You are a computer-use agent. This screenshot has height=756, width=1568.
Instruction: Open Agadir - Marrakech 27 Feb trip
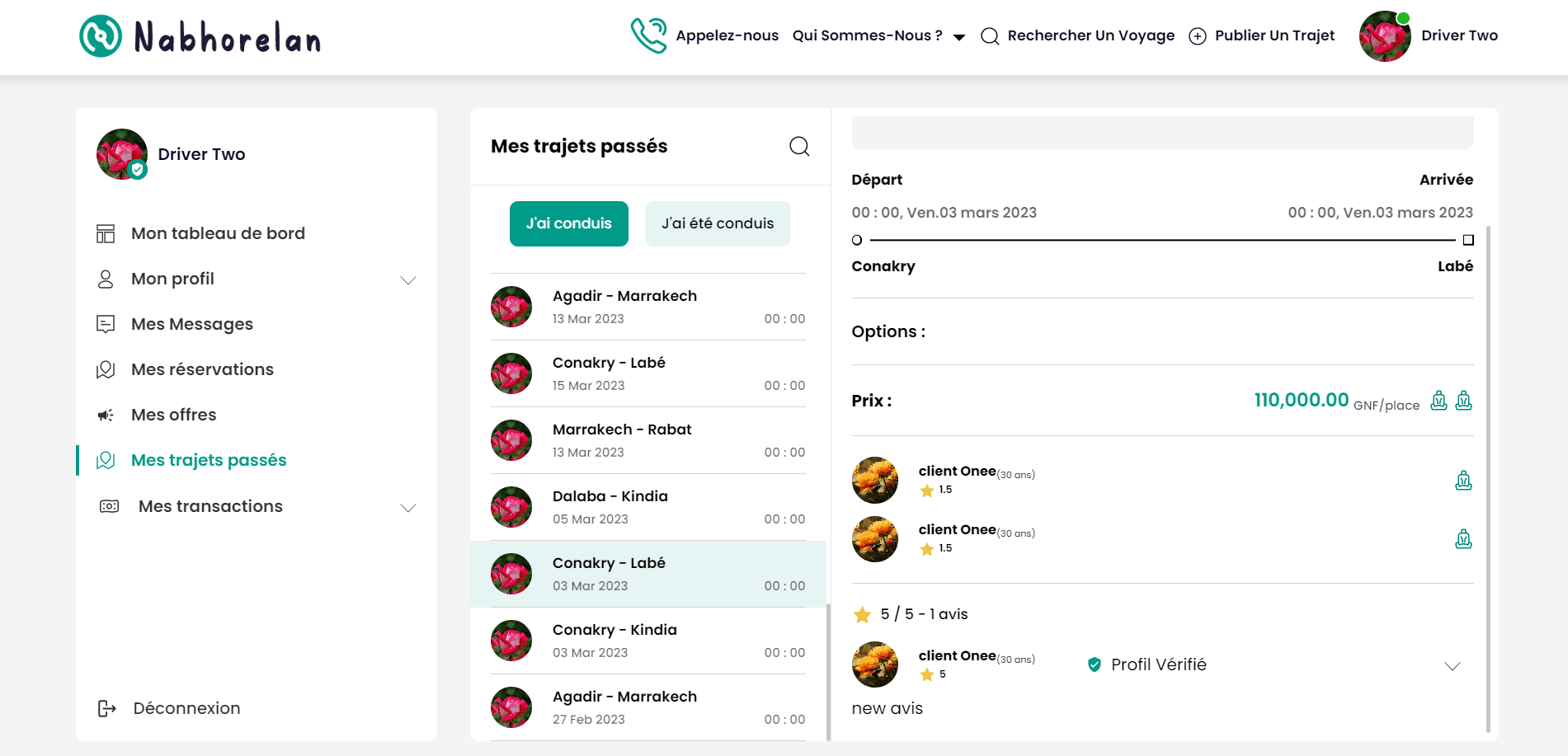648,707
